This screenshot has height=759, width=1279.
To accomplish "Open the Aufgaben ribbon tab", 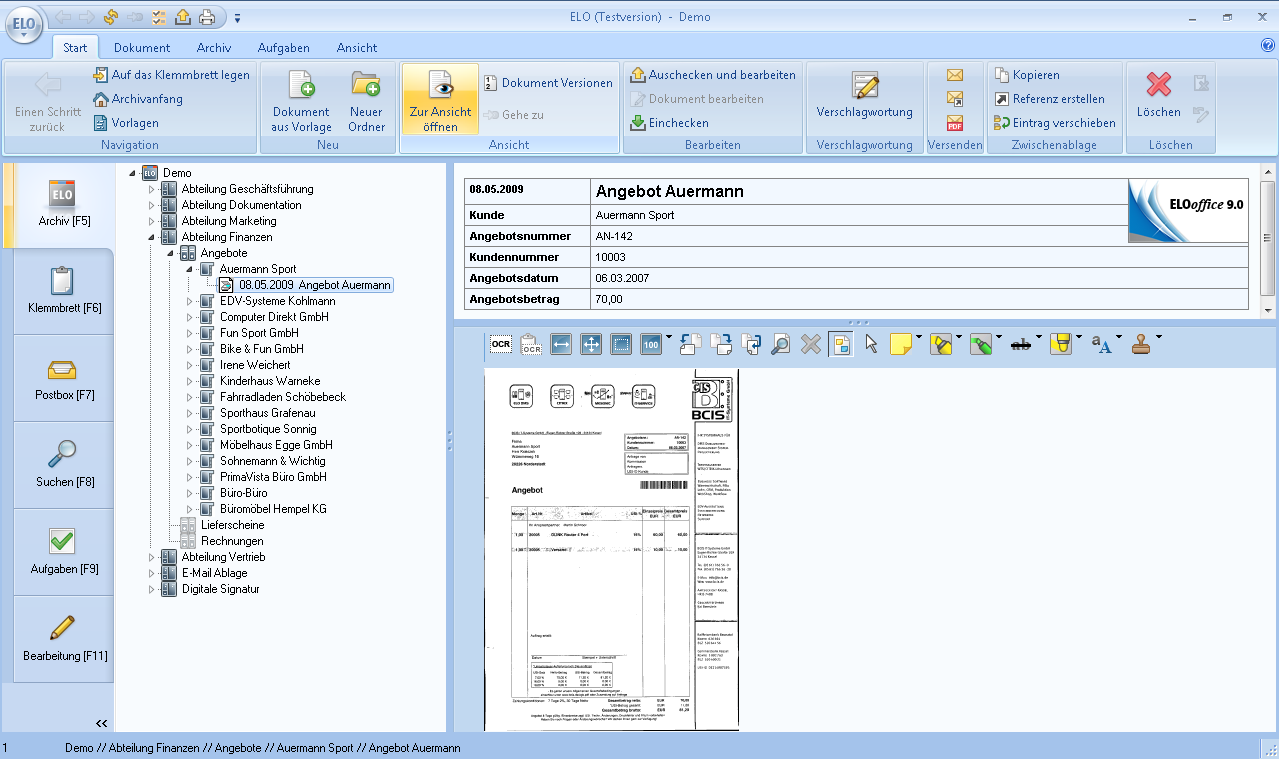I will click(x=283, y=47).
